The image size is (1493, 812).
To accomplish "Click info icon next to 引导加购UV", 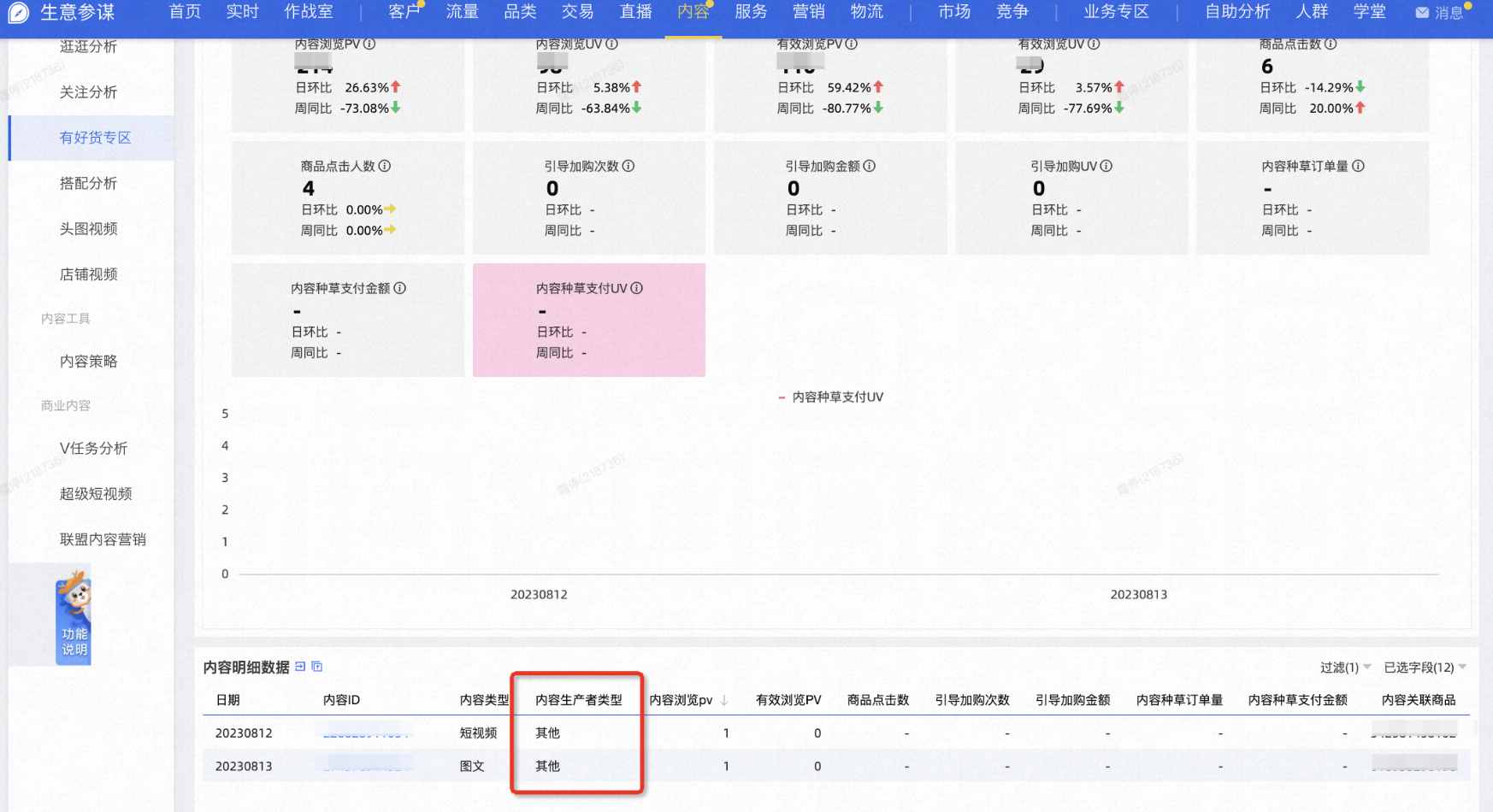I will [1106, 166].
